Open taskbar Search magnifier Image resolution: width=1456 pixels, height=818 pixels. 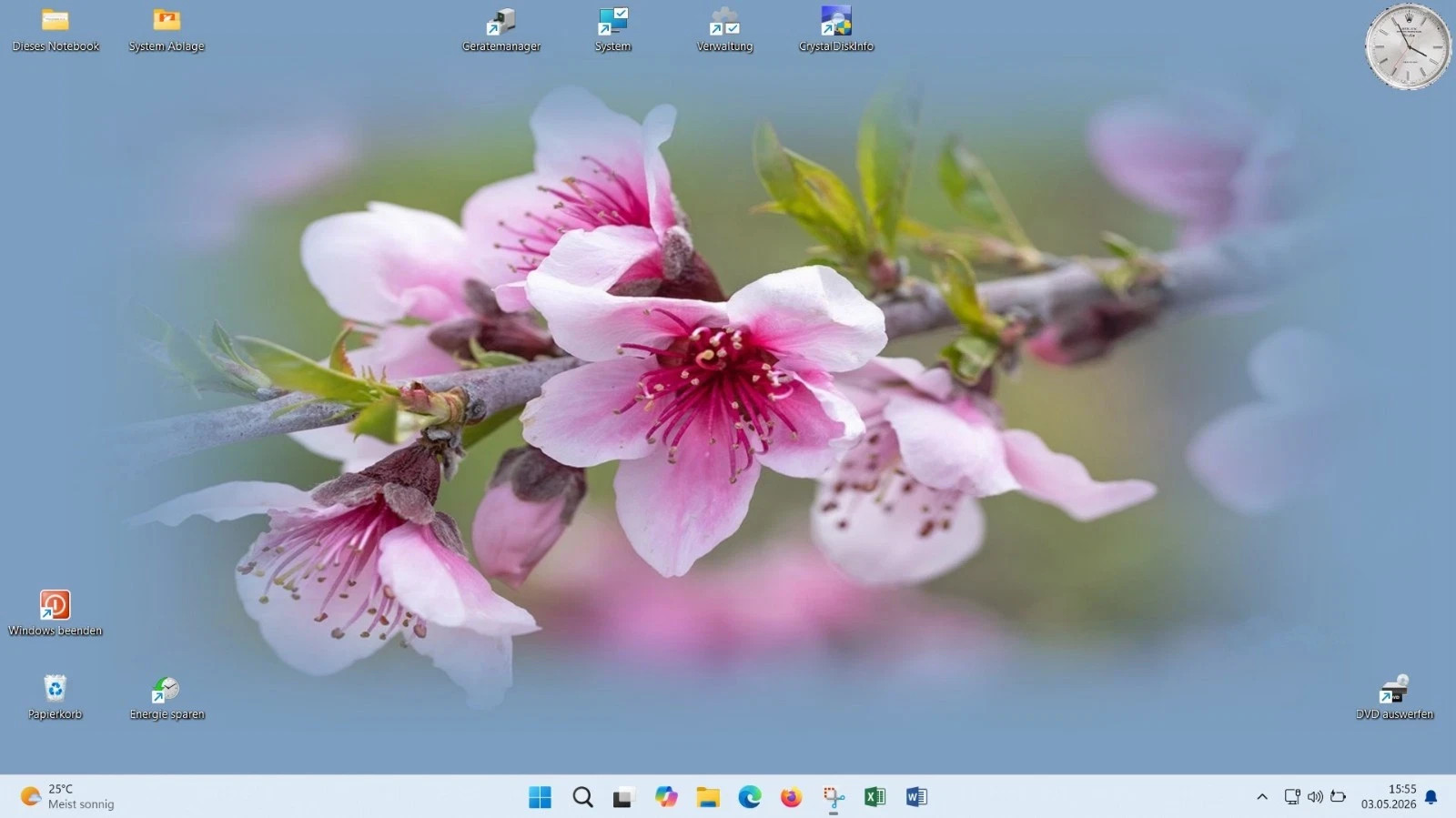point(582,797)
